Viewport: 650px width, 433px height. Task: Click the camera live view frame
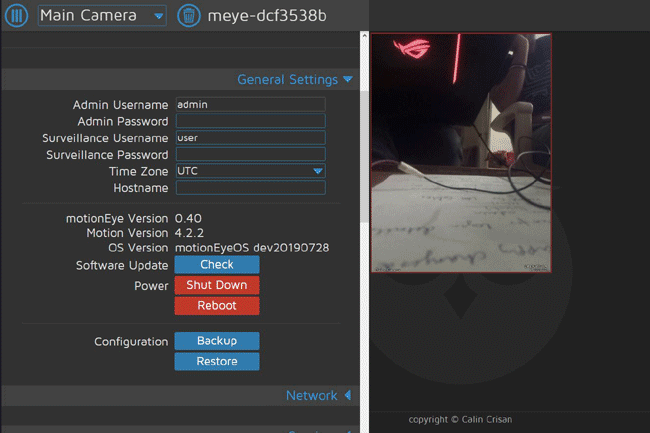461,153
